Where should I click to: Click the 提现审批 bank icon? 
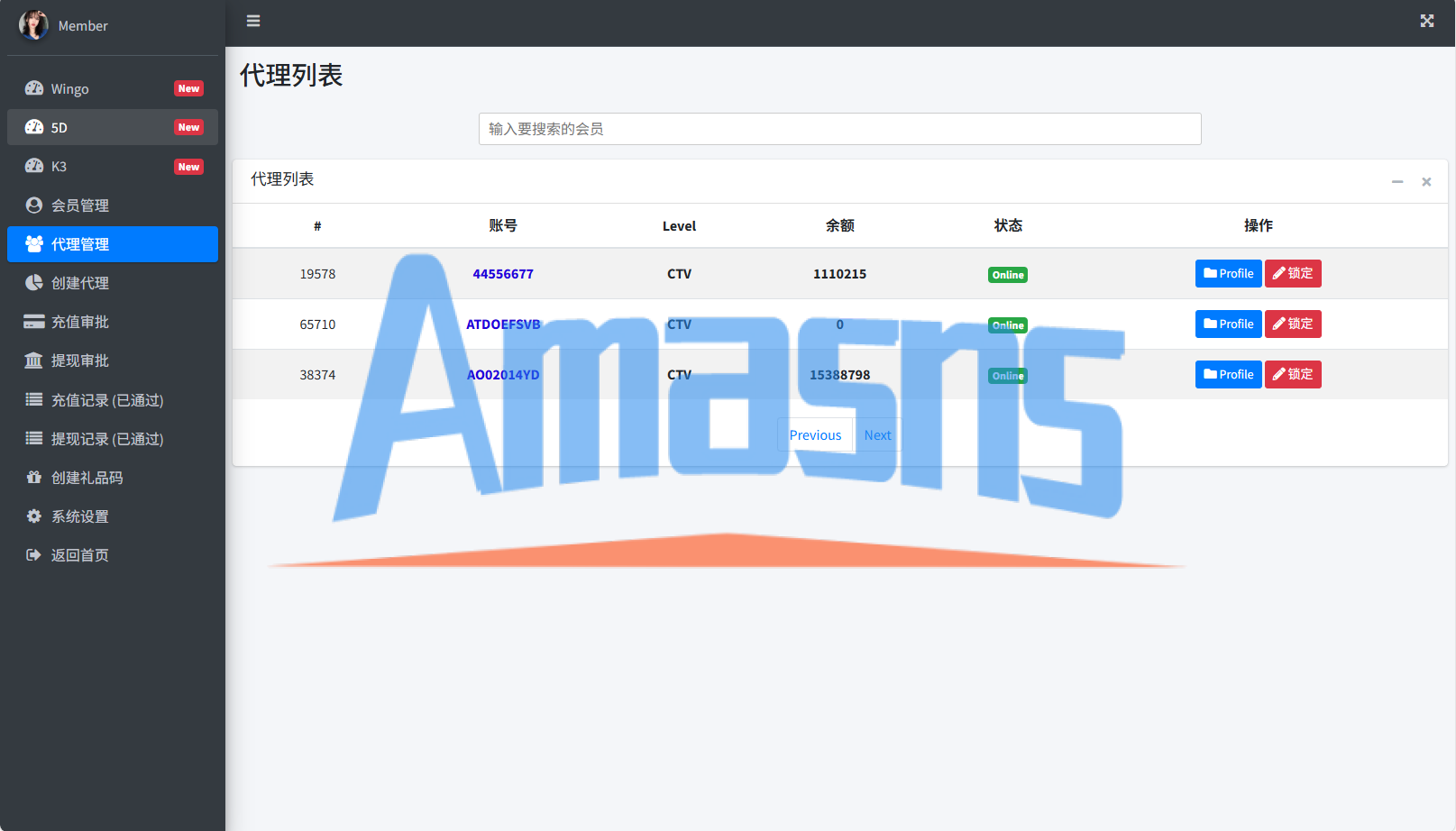click(x=33, y=361)
